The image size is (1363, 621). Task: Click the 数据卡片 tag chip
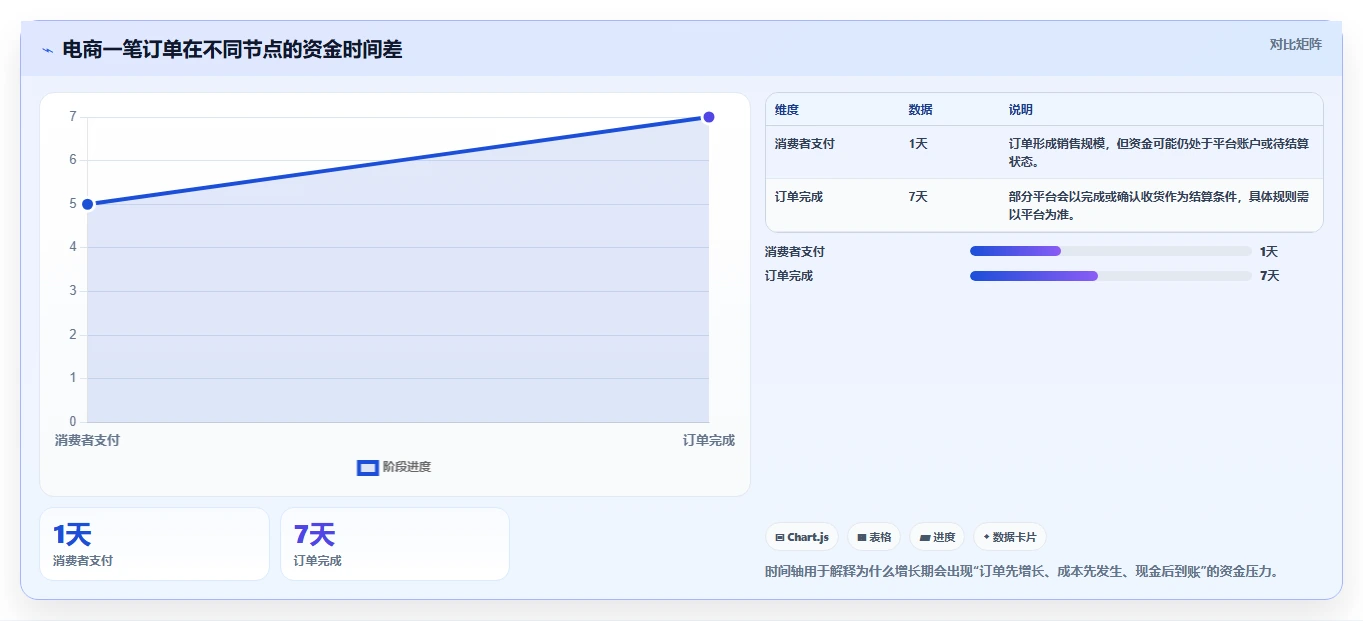(x=1010, y=537)
